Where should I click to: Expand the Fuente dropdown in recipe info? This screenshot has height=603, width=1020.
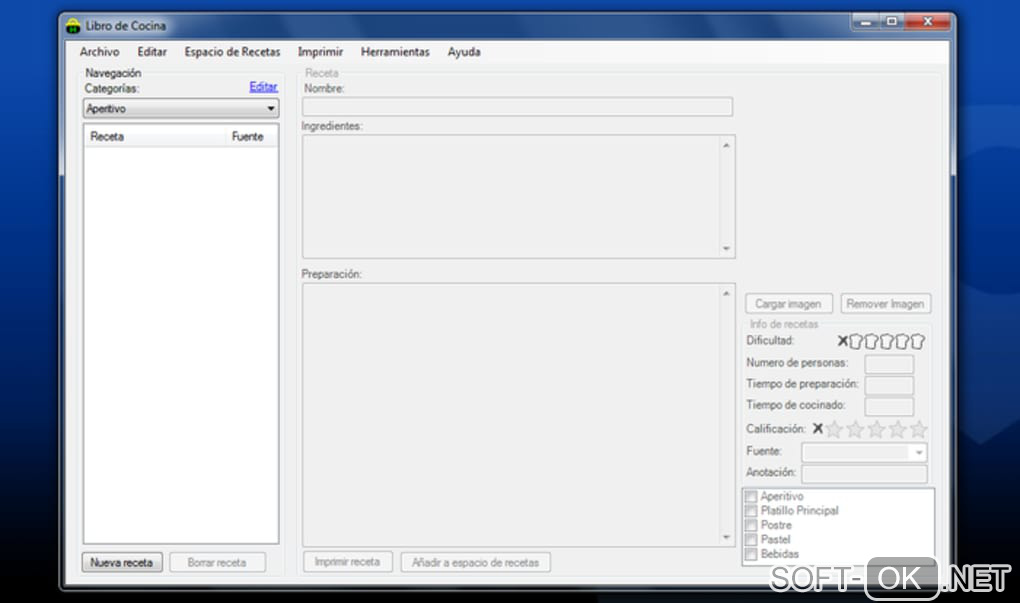click(919, 452)
